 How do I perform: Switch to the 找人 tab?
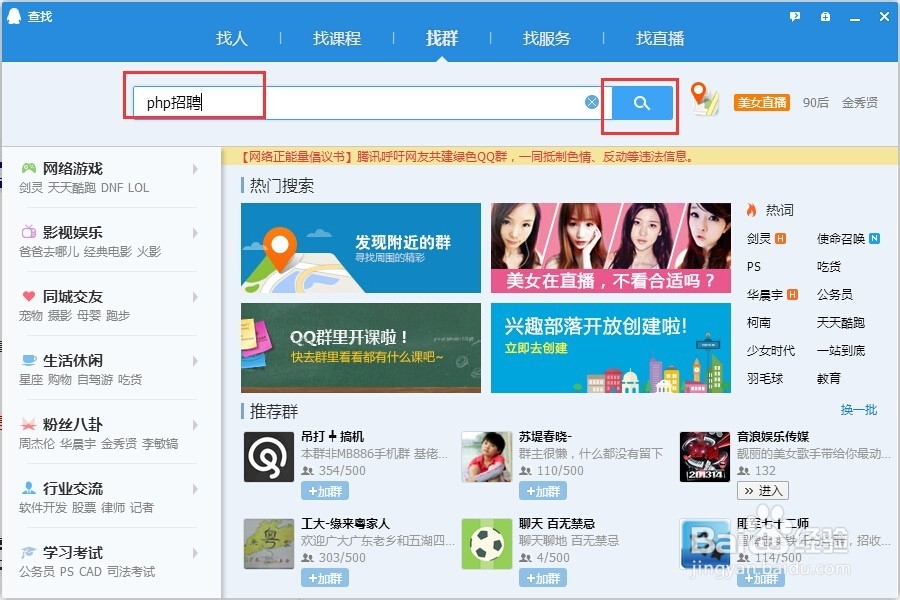(232, 38)
